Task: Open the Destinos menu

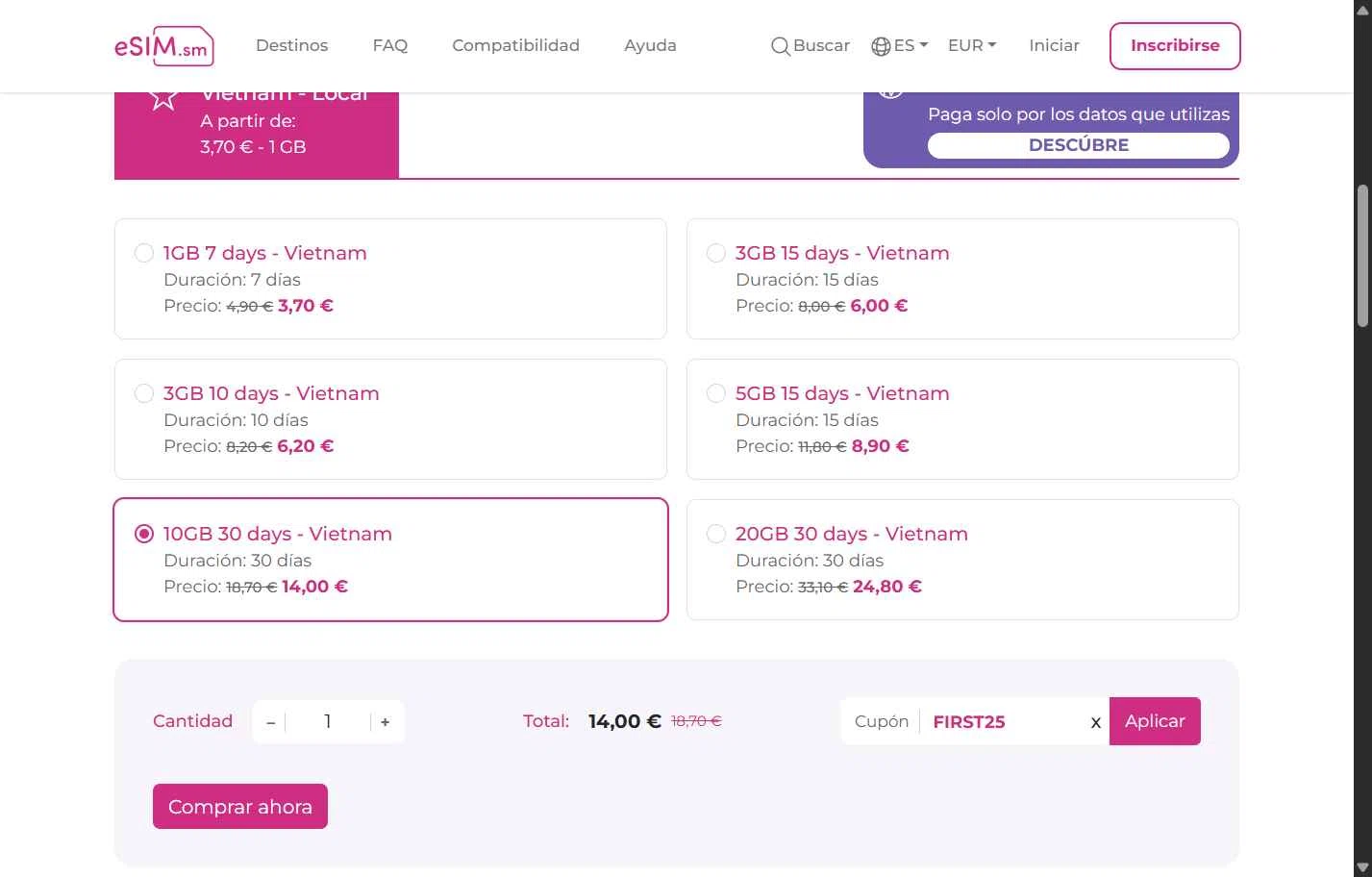Action: tap(291, 45)
